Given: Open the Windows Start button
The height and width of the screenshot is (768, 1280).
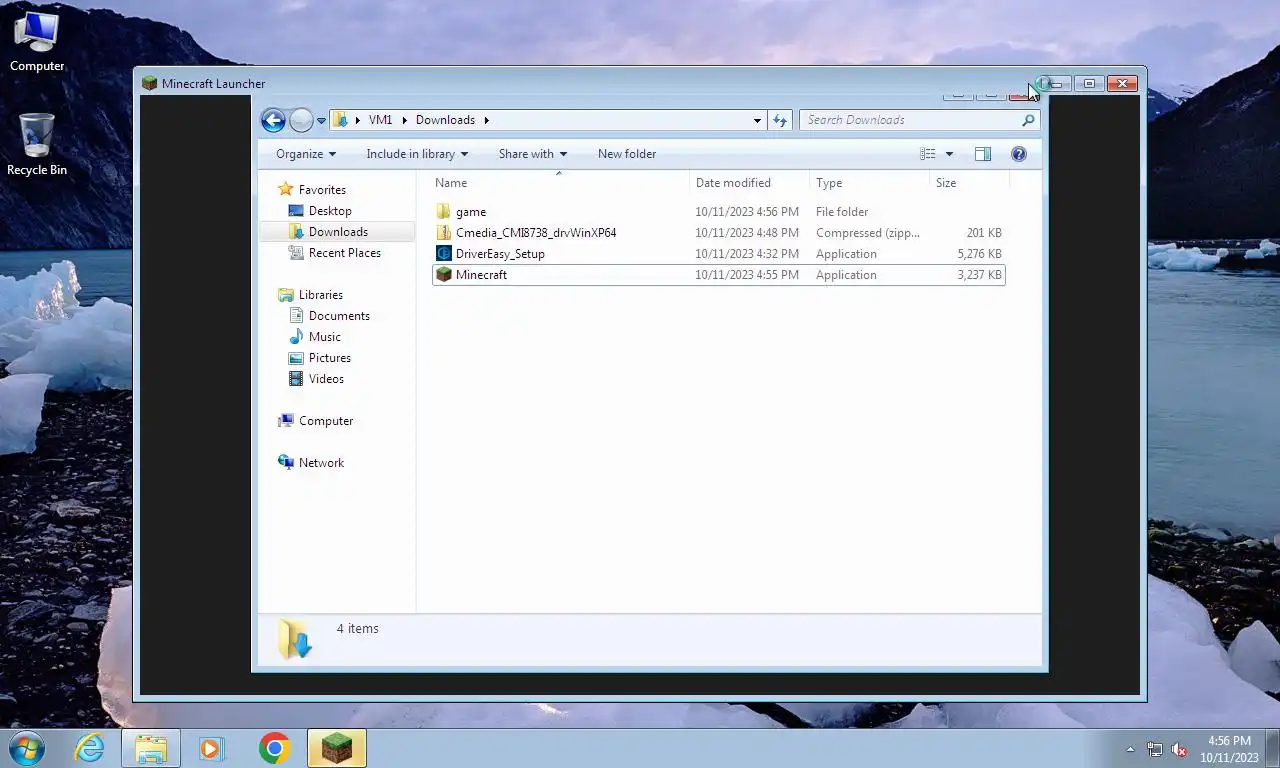Looking at the screenshot, I should tap(26, 748).
